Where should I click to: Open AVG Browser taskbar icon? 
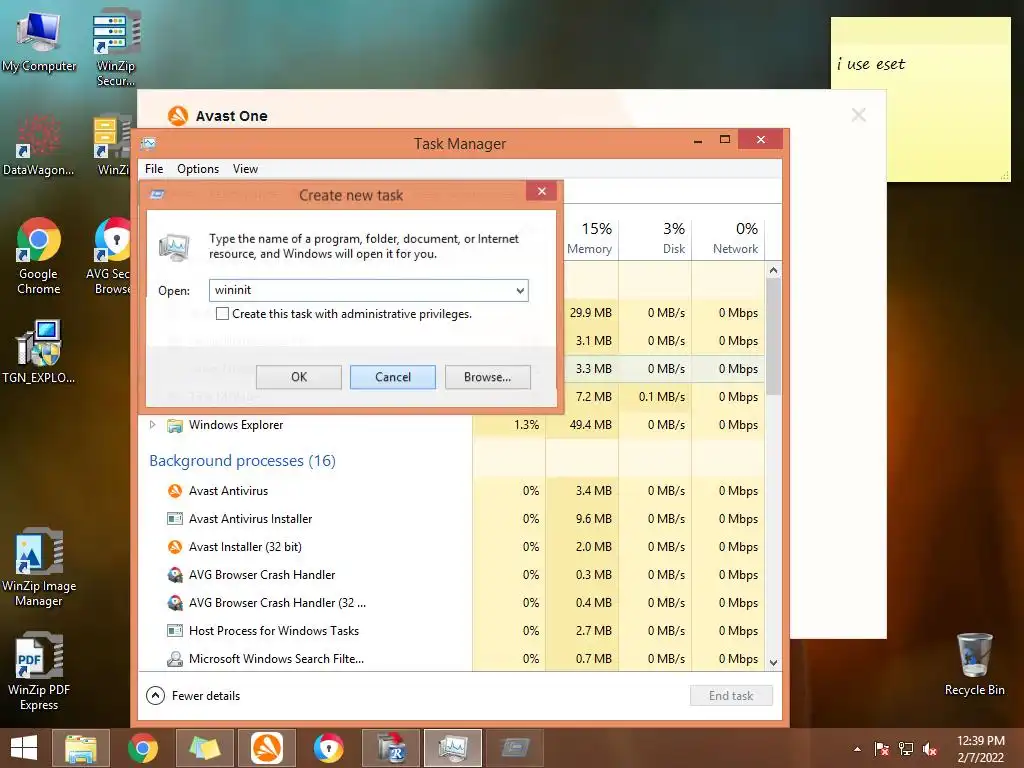[328, 748]
